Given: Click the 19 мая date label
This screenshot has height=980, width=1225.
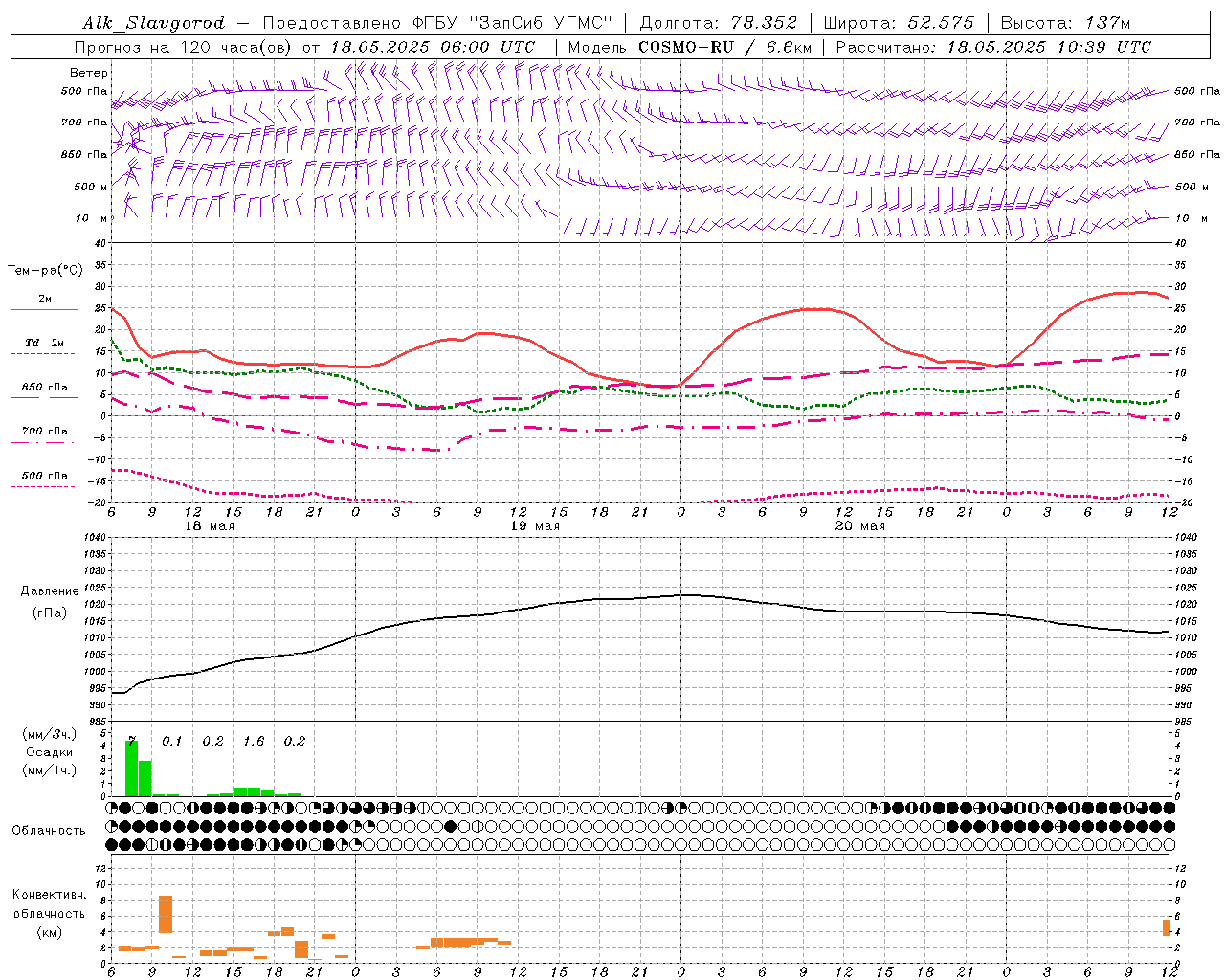Looking at the screenshot, I should coord(535,526).
